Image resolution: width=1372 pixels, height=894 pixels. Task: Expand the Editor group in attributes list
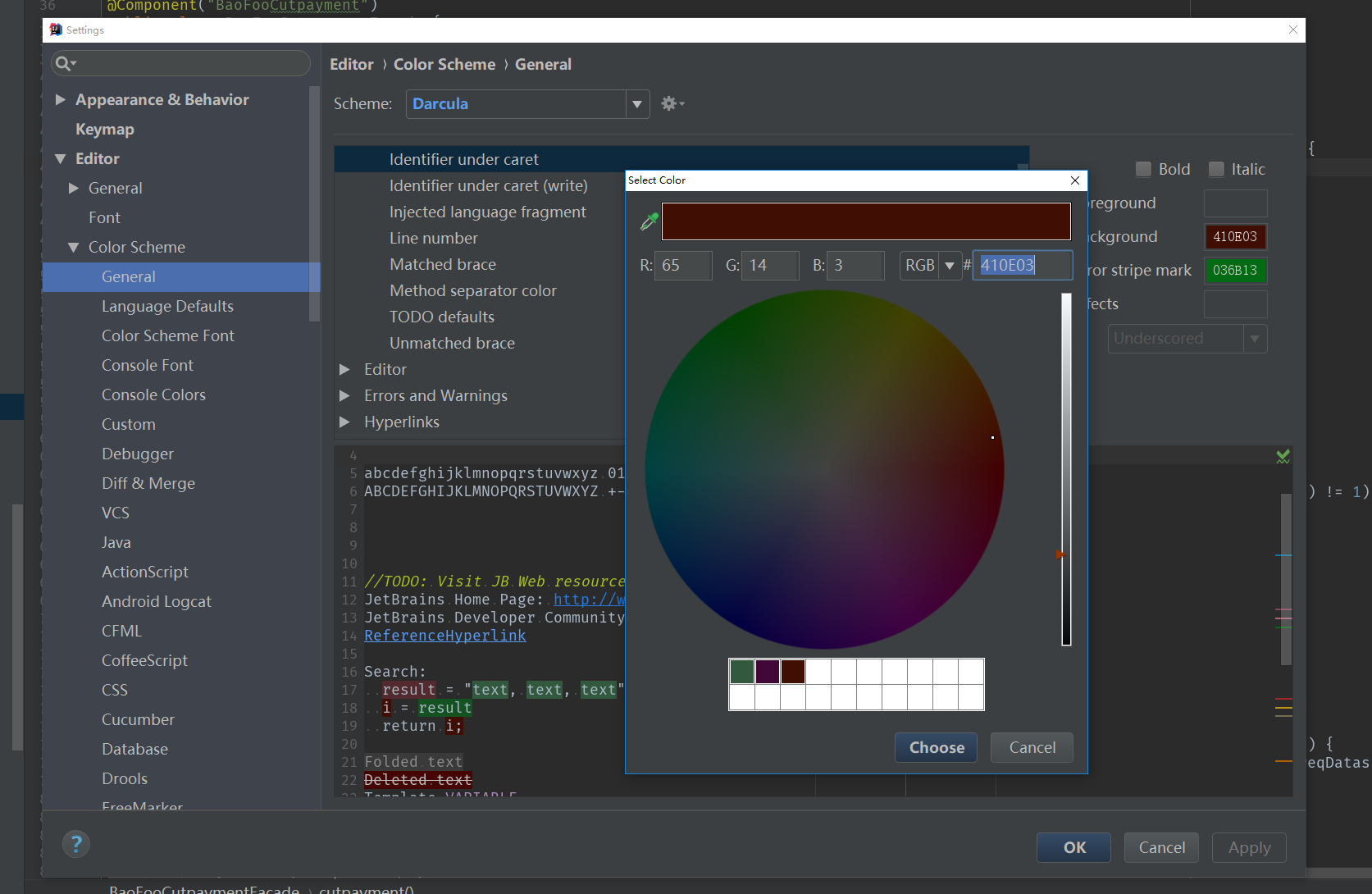345,369
